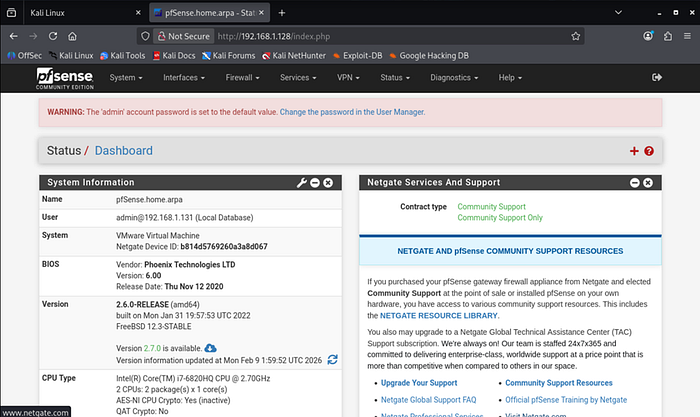
Task: Click version 2.7.0 available link
Action: 152,348
